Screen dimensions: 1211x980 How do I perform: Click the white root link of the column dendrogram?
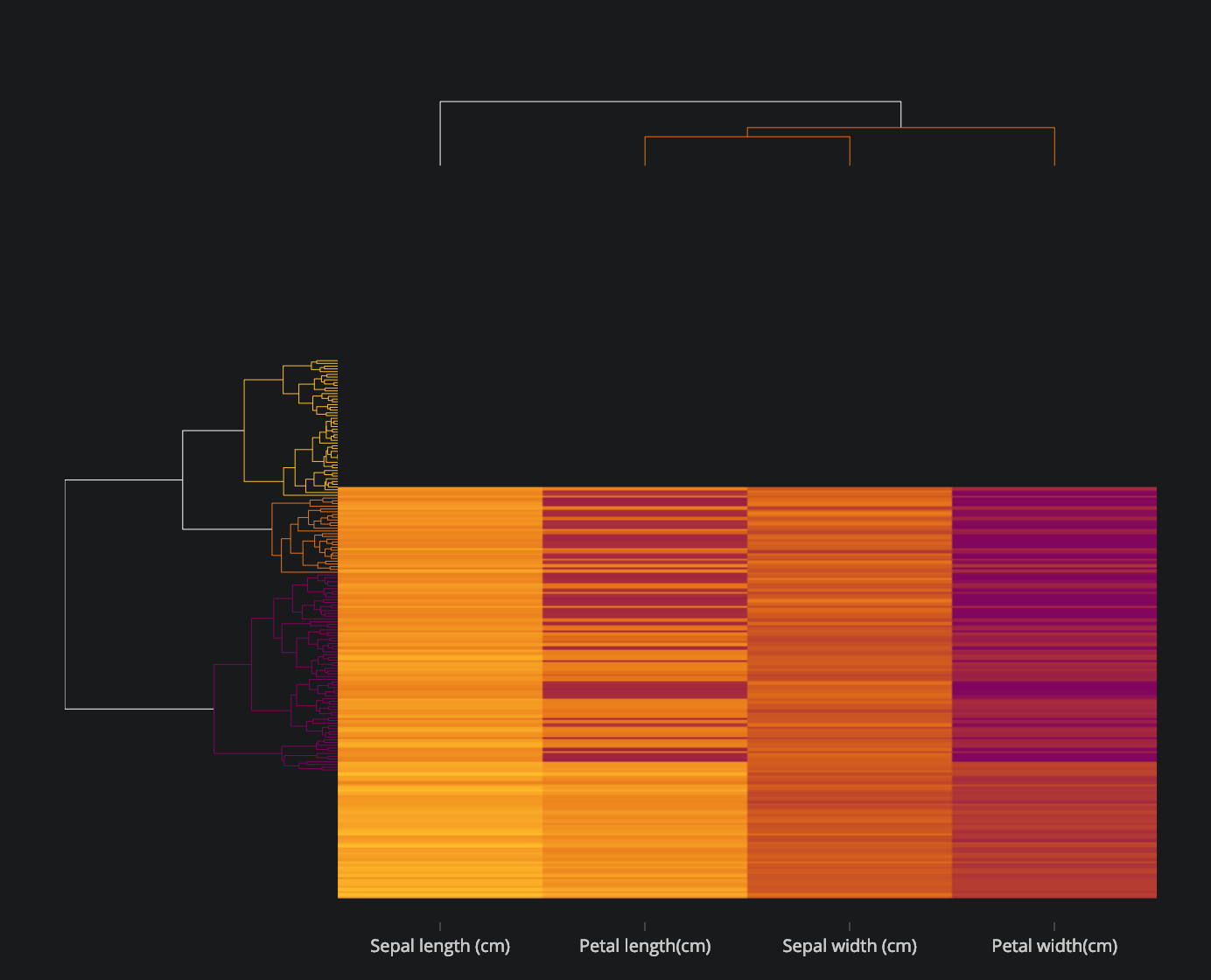click(669, 101)
